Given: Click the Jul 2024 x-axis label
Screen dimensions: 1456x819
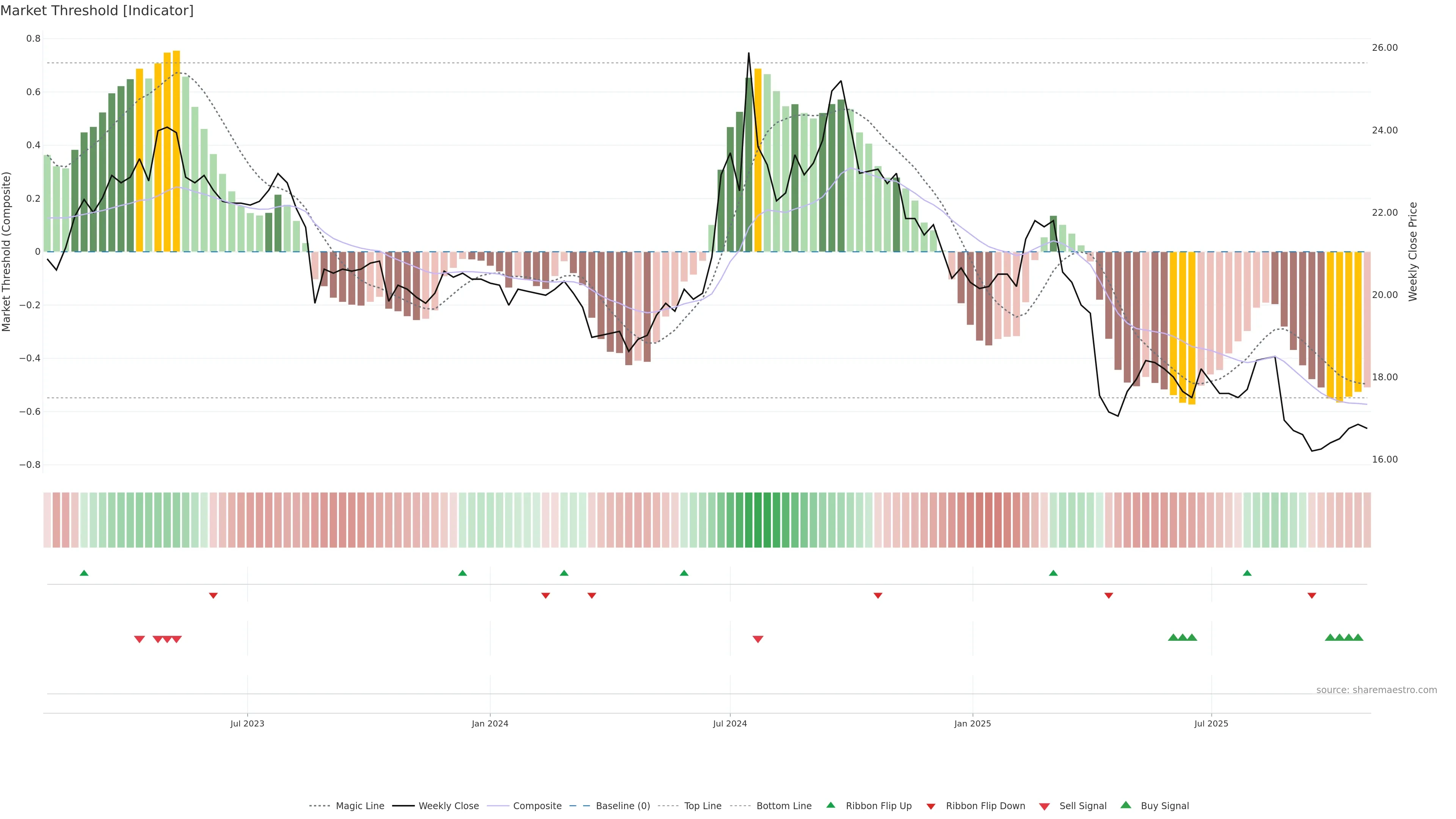Looking at the screenshot, I should click(x=730, y=723).
